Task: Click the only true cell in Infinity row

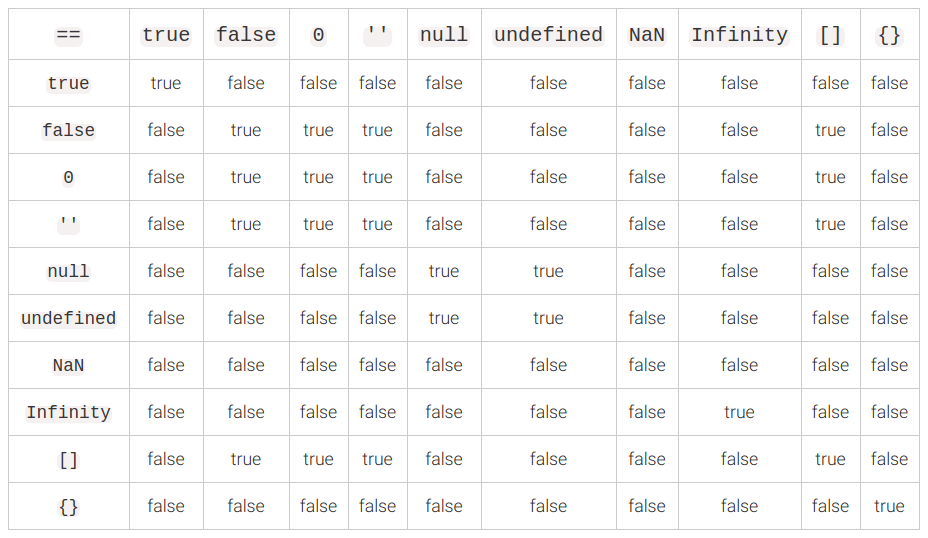Action: (739, 412)
